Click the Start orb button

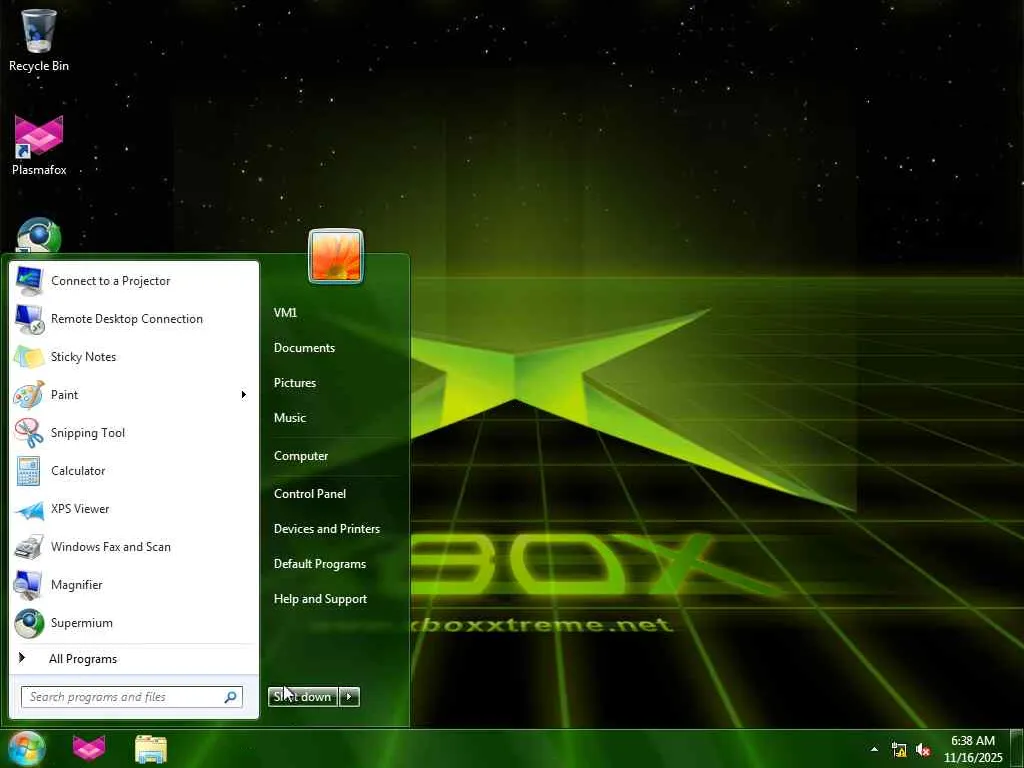click(26, 748)
